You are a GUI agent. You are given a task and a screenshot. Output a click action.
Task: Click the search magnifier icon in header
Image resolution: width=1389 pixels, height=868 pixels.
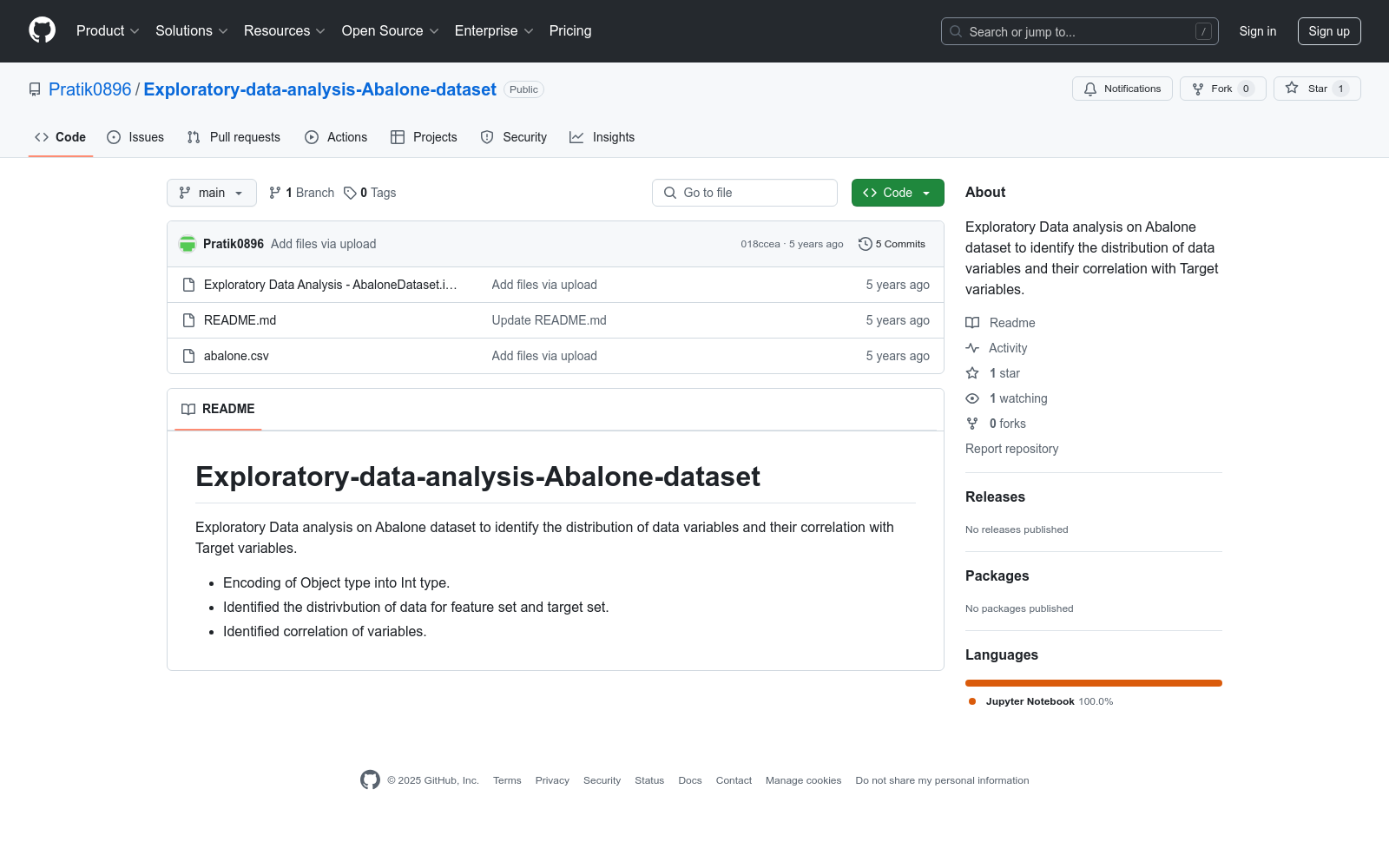pyautogui.click(x=956, y=31)
